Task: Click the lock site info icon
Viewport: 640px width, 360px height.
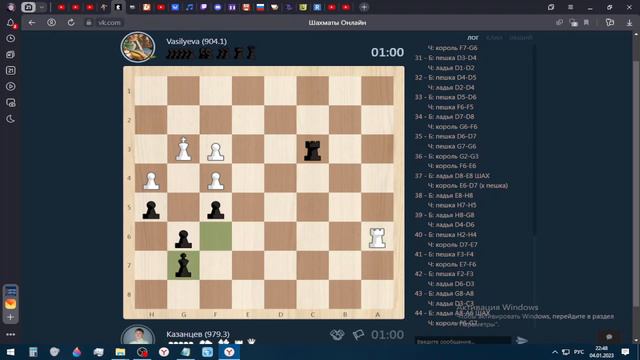Action: [89, 22]
